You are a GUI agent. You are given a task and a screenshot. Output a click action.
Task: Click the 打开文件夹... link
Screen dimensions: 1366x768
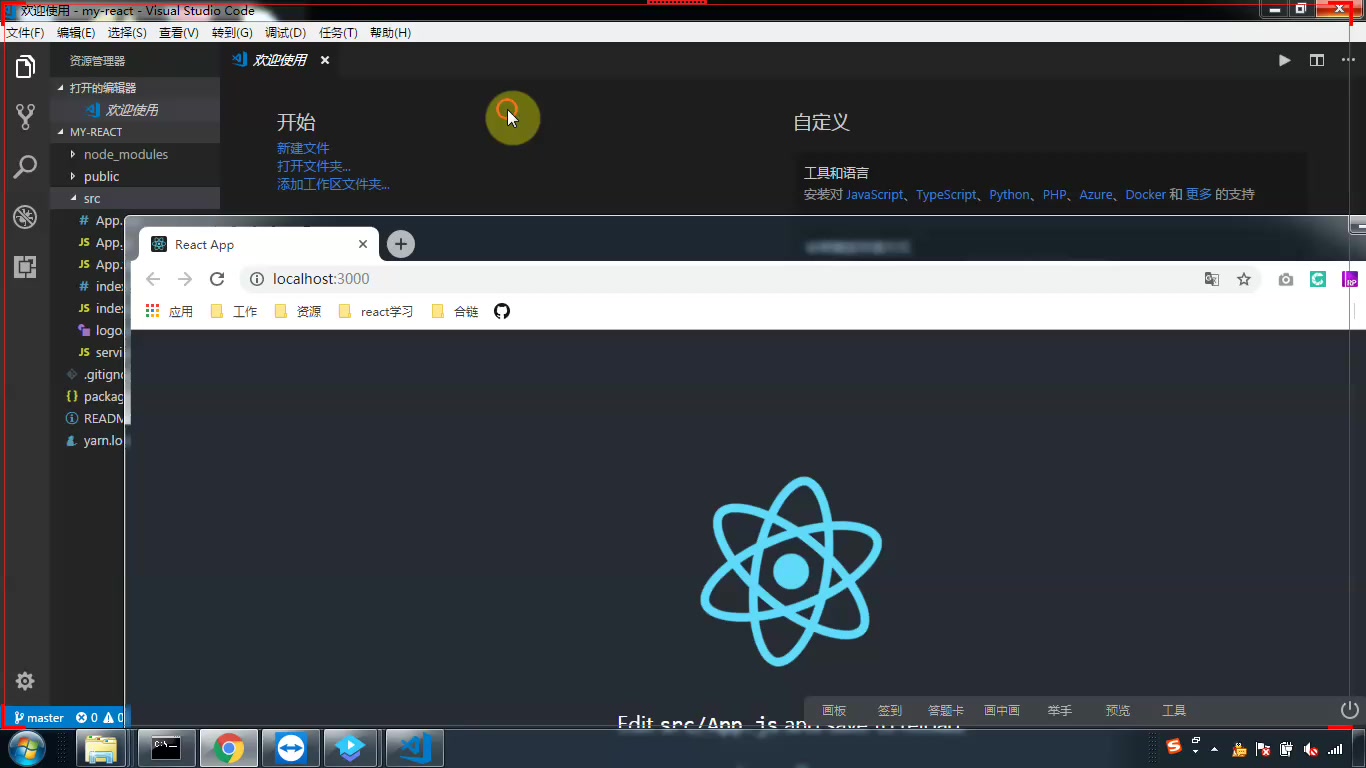tap(314, 166)
